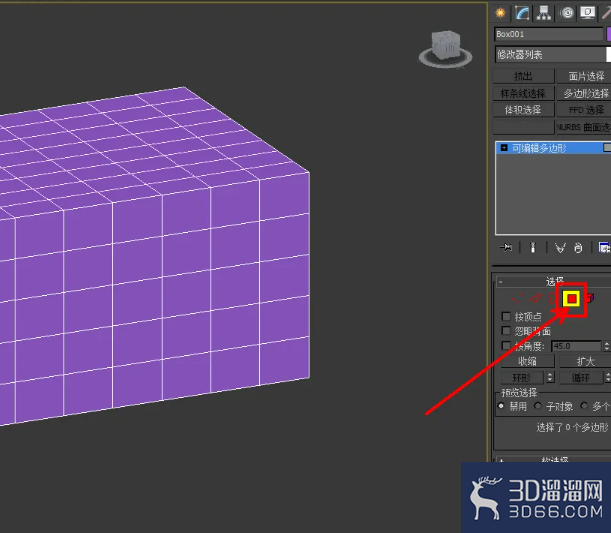
Task: Enable the 忽略背面 checkbox
Action: click(x=506, y=331)
